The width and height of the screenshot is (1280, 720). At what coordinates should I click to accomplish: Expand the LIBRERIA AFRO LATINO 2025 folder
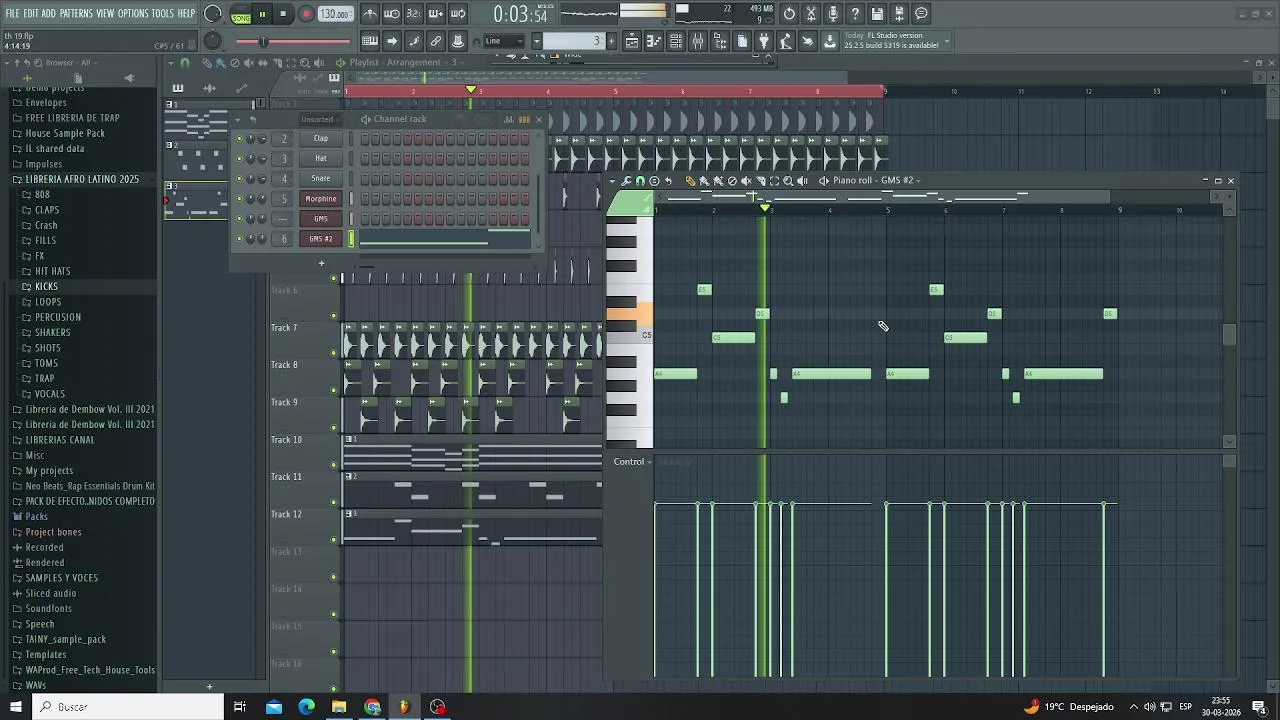82,179
